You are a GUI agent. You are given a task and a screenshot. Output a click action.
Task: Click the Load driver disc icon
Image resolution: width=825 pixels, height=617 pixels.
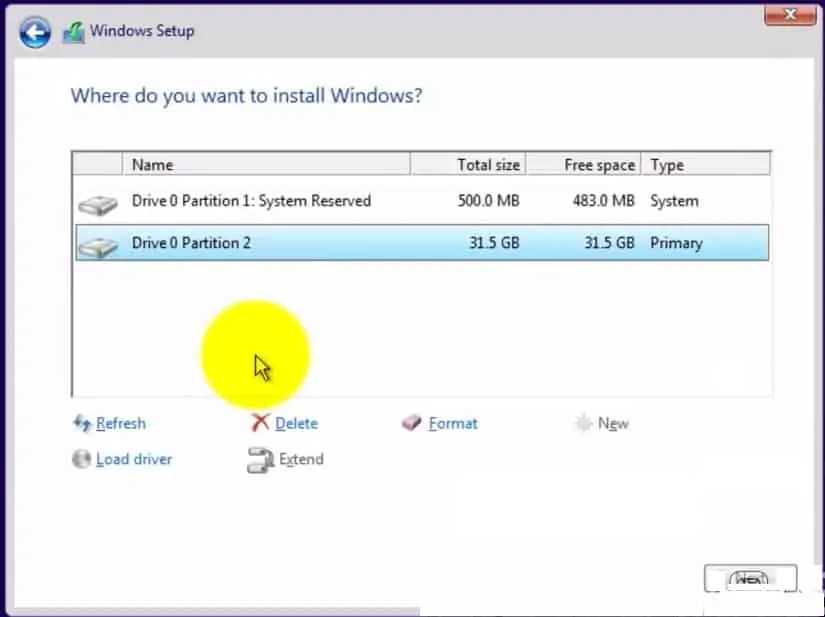click(x=81, y=459)
